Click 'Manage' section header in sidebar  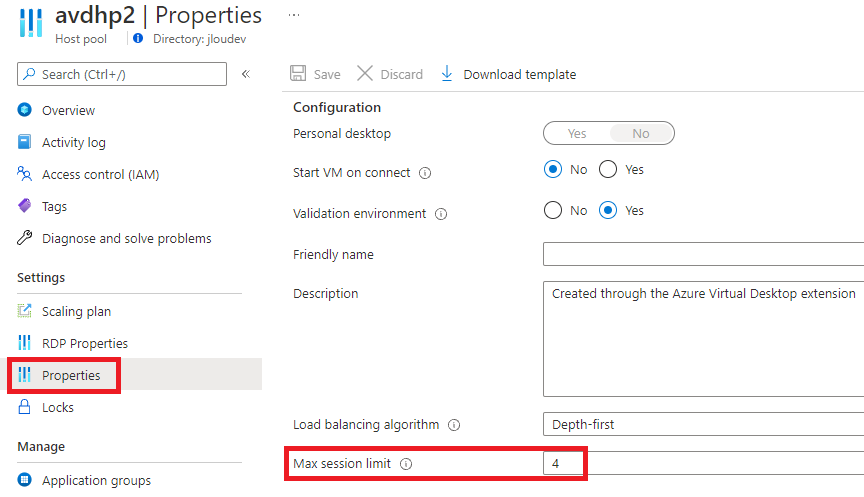(x=41, y=446)
